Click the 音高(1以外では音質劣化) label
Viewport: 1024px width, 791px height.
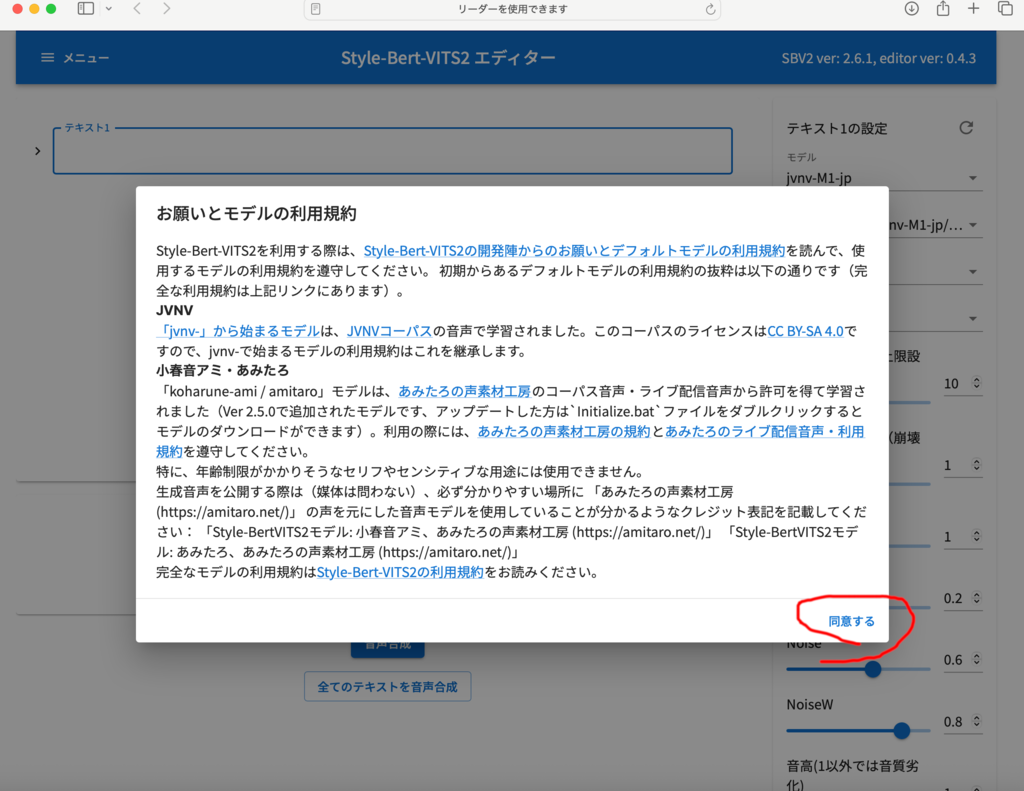(852, 775)
